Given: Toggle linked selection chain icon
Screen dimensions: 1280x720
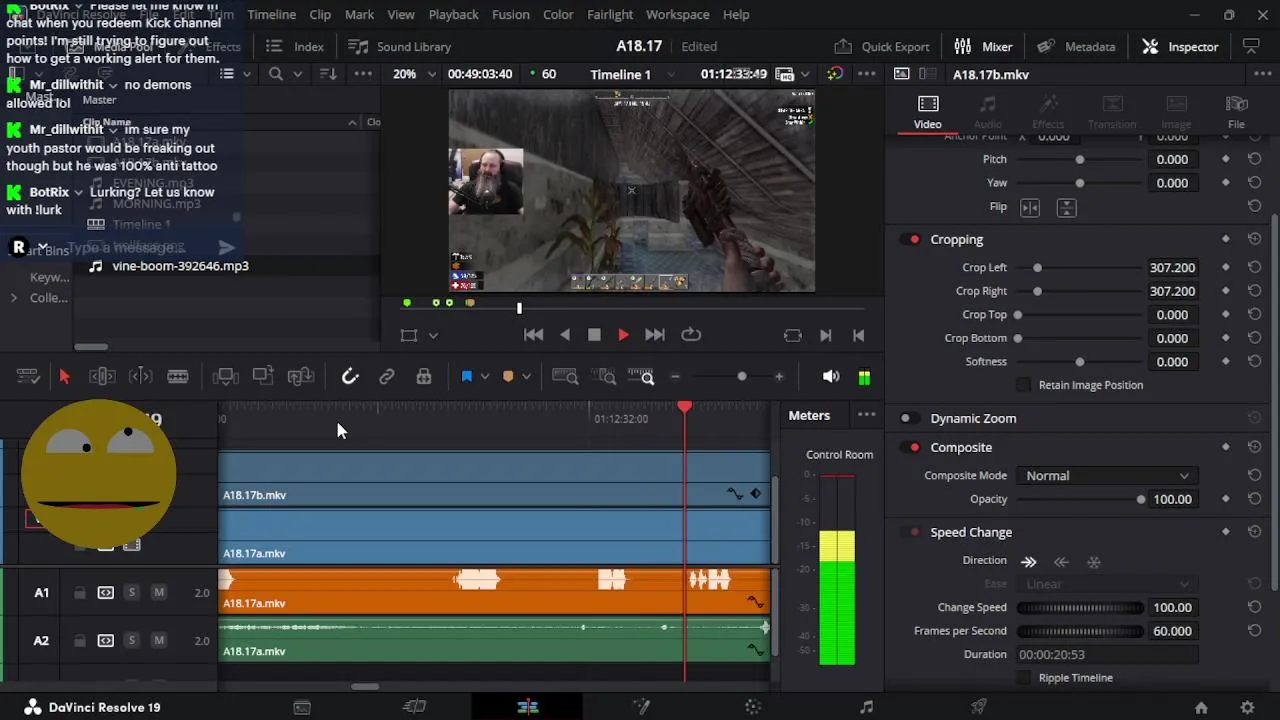Looking at the screenshot, I should 387,377.
